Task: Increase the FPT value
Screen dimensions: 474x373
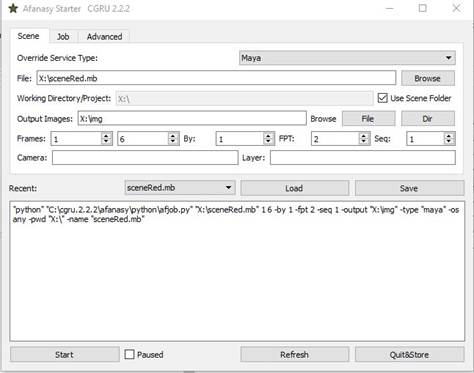Action: click(x=364, y=136)
